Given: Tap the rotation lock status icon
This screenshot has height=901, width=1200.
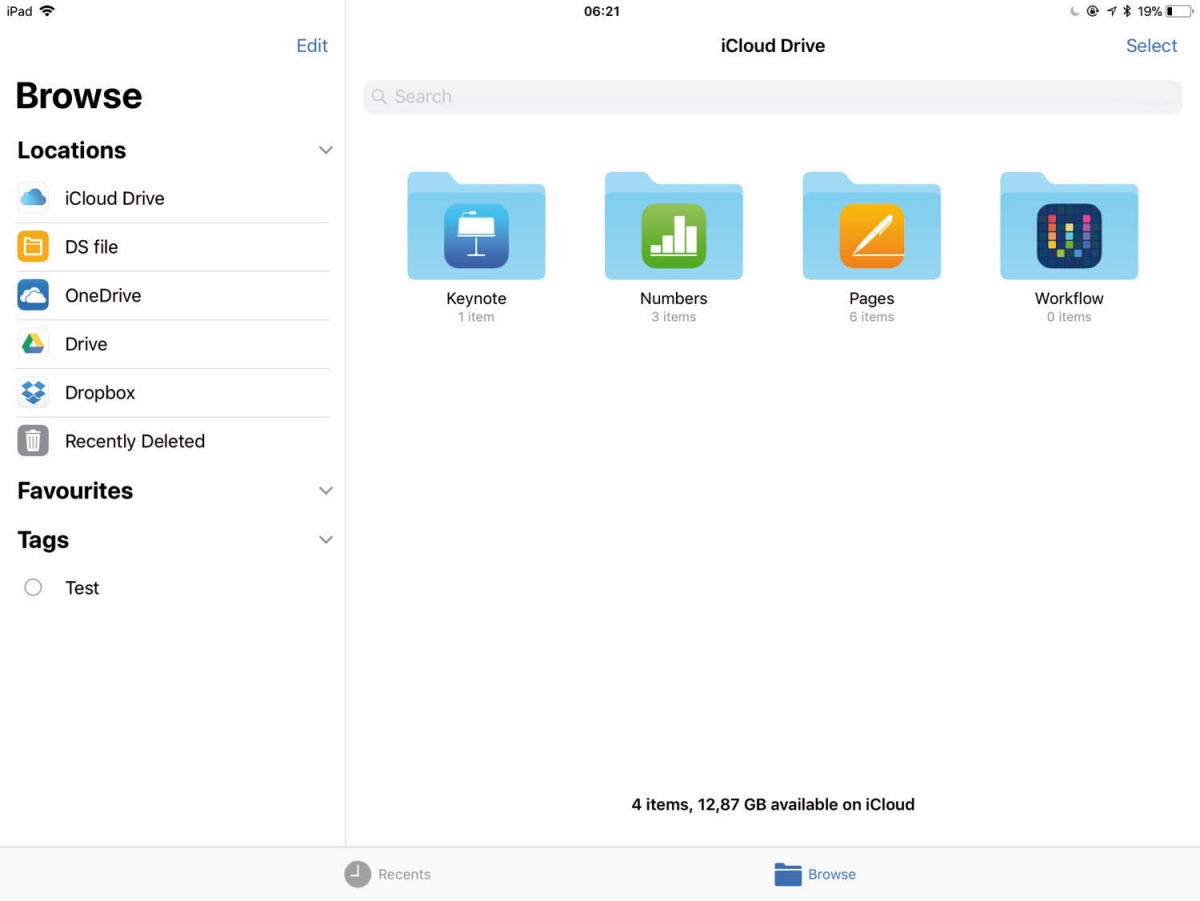Looking at the screenshot, I should (1093, 11).
